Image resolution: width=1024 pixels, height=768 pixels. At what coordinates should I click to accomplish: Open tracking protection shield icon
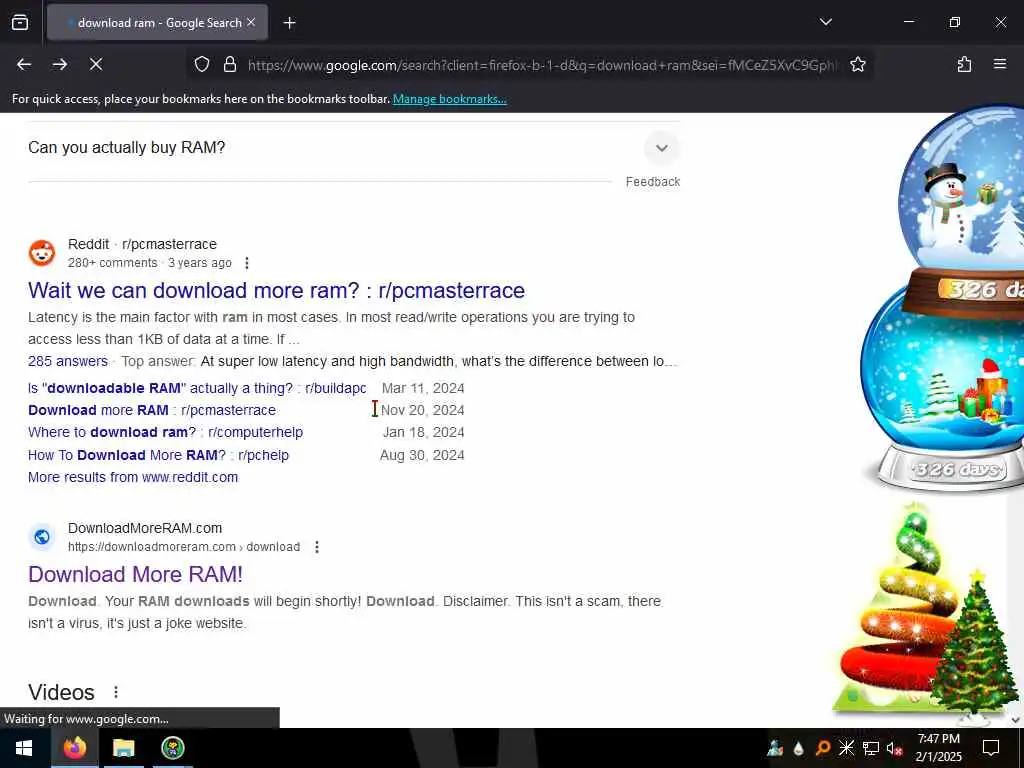[202, 64]
